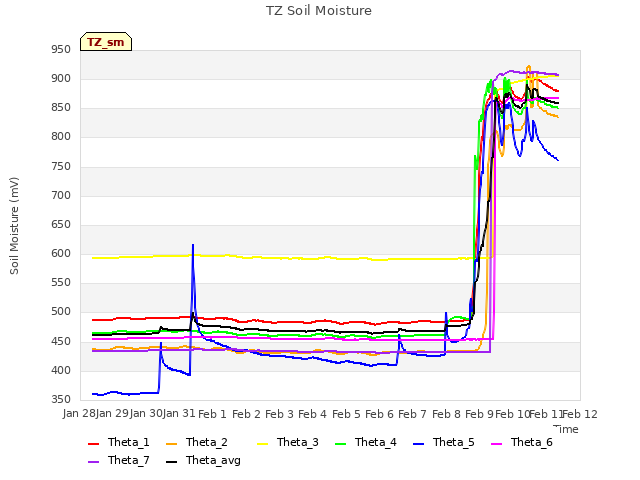
Task: Click the blue Theta_5 spike peak near 615
Action: [193, 245]
